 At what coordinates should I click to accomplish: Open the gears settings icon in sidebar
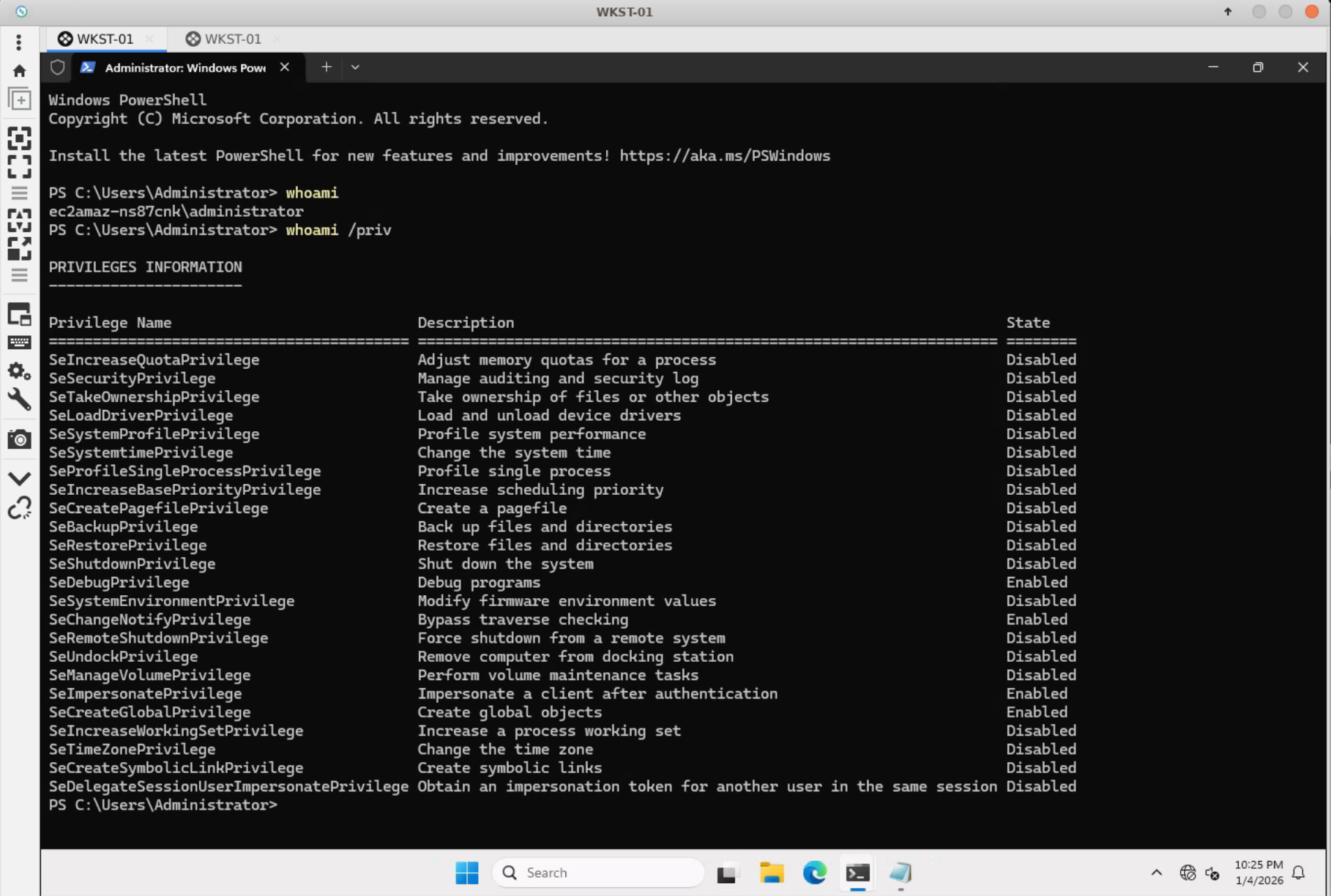click(20, 371)
